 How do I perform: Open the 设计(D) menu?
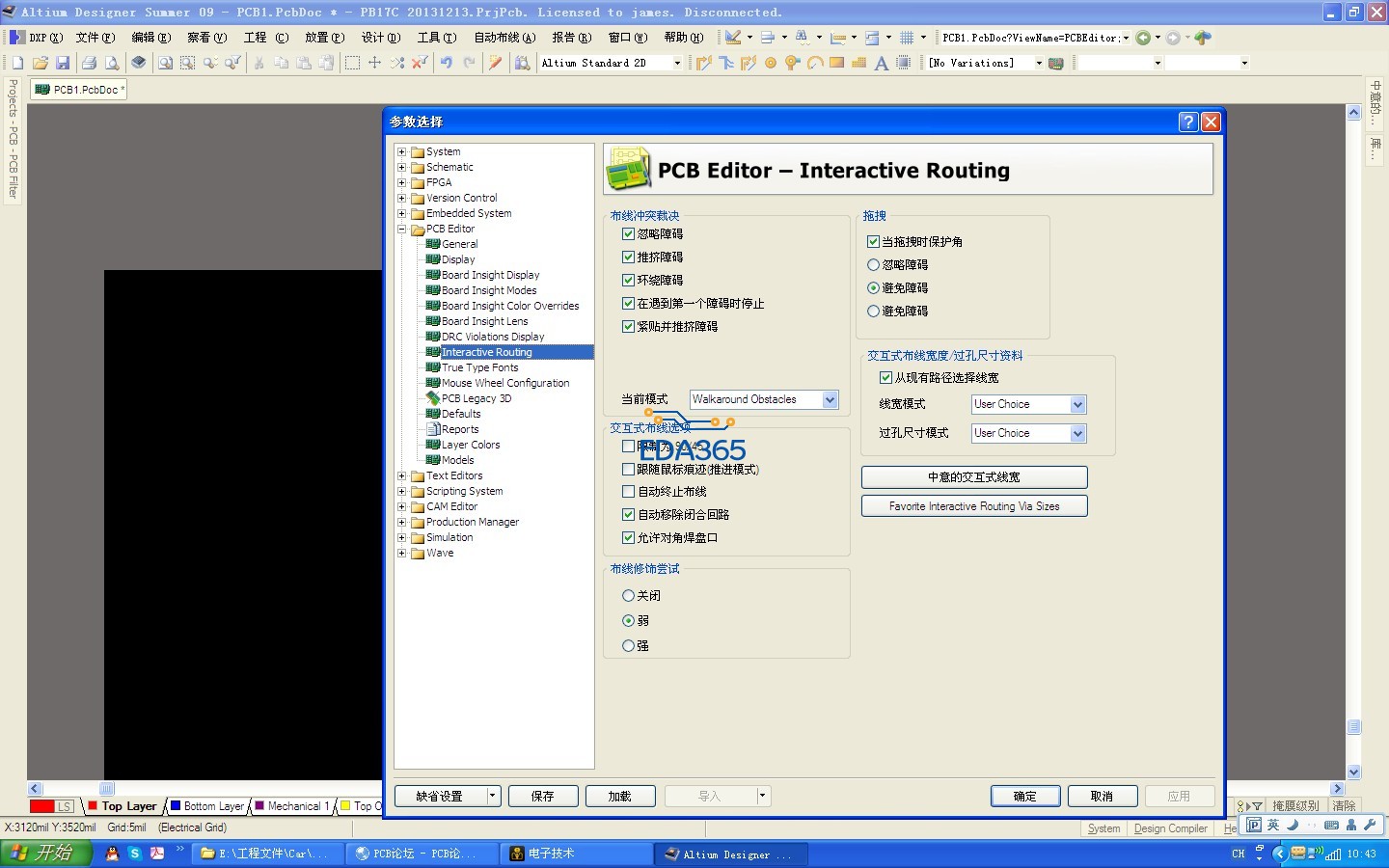[380, 38]
